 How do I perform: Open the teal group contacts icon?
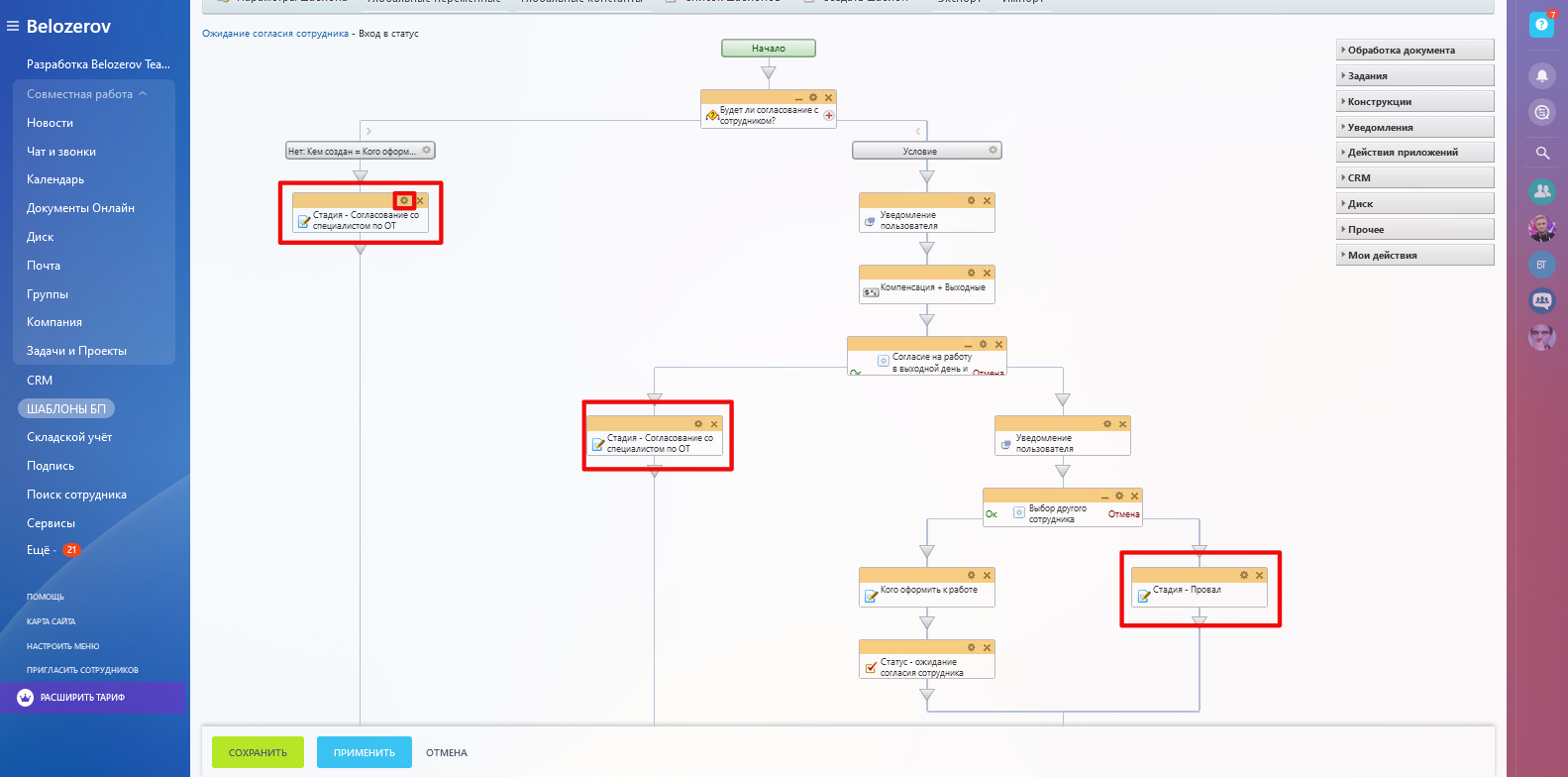pos(1541,191)
